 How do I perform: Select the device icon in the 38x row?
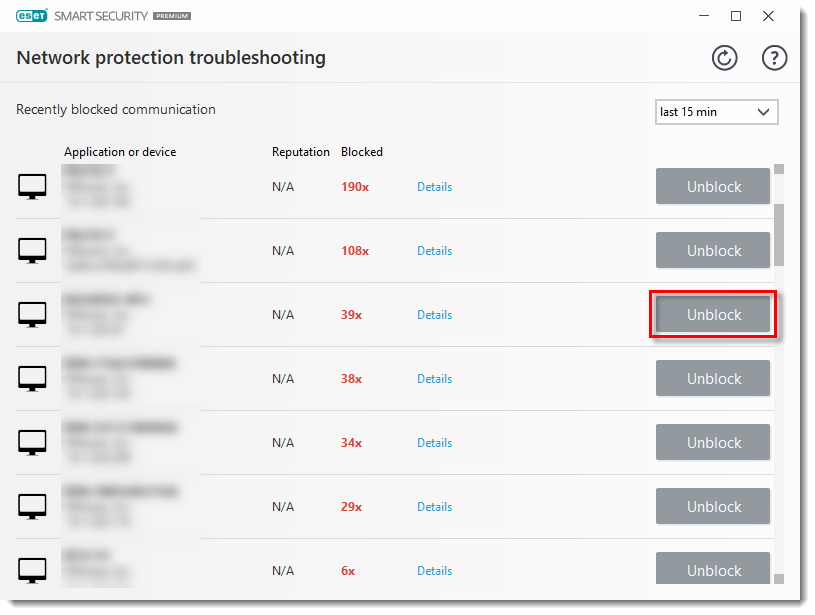pyautogui.click(x=32, y=379)
